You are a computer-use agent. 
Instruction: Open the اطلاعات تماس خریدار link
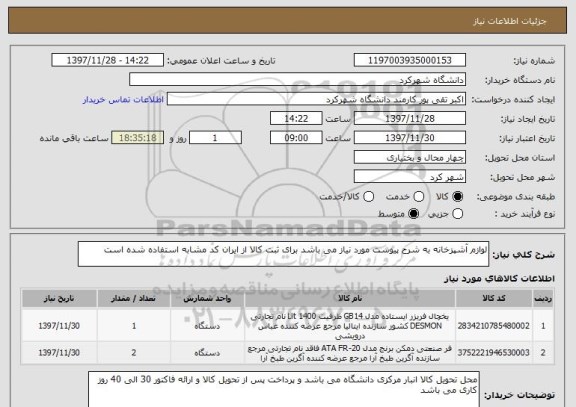pyautogui.click(x=123, y=100)
